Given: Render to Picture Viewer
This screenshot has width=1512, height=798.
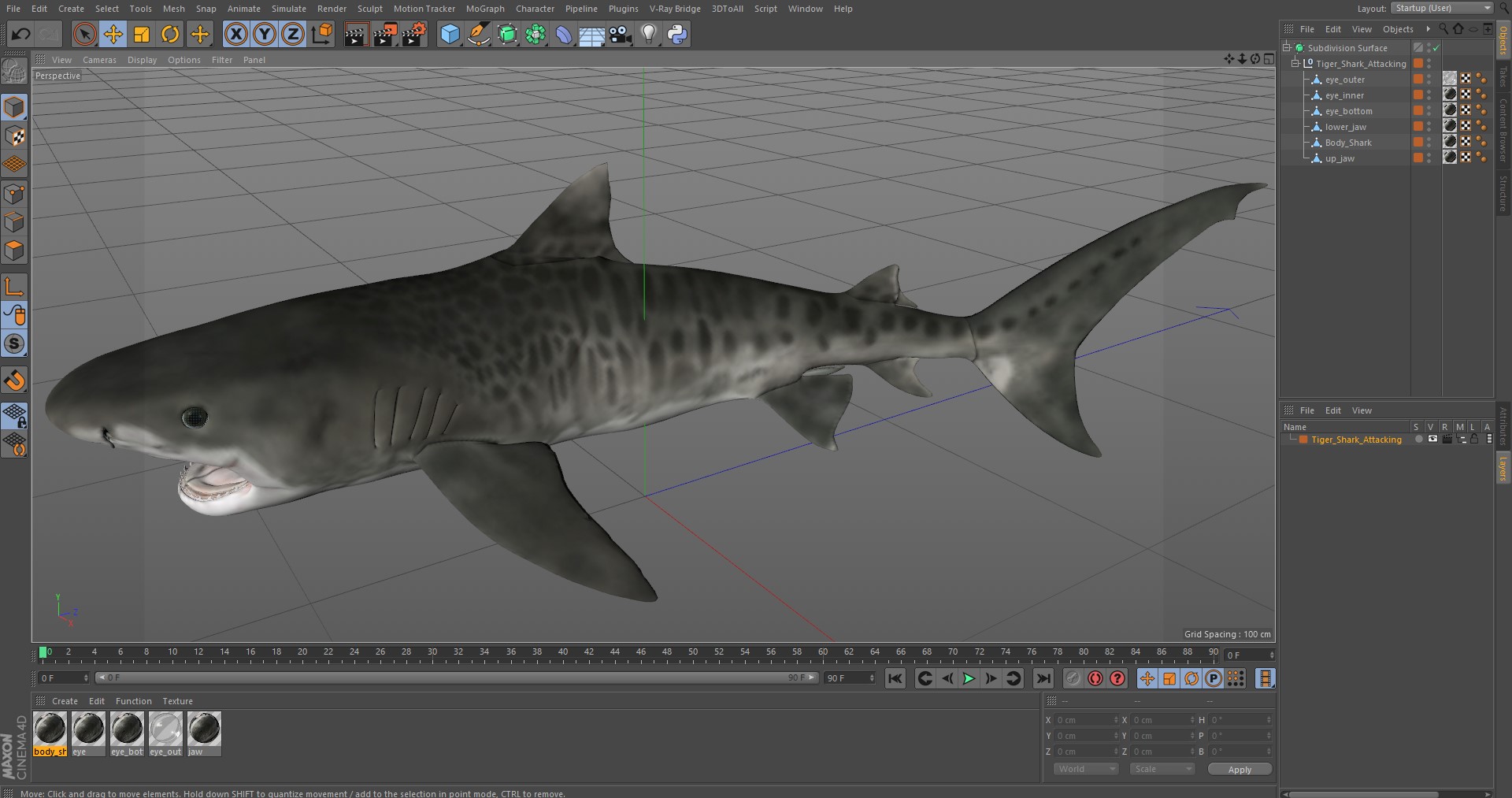Looking at the screenshot, I should click(385, 34).
